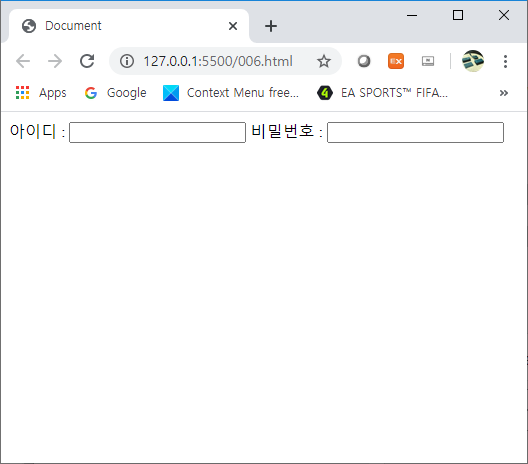Bookmark this page with the star
This screenshot has width=528, height=464.
324,61
